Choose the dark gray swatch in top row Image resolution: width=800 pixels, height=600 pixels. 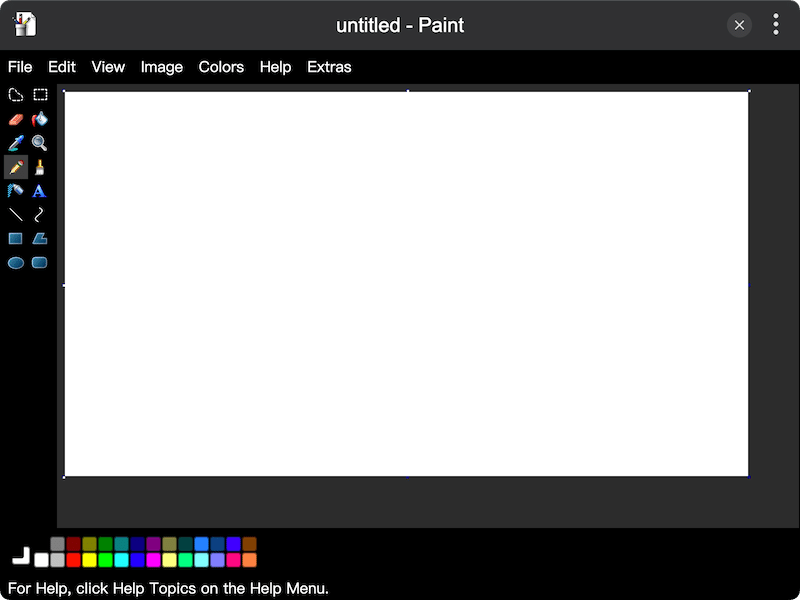(x=58, y=544)
